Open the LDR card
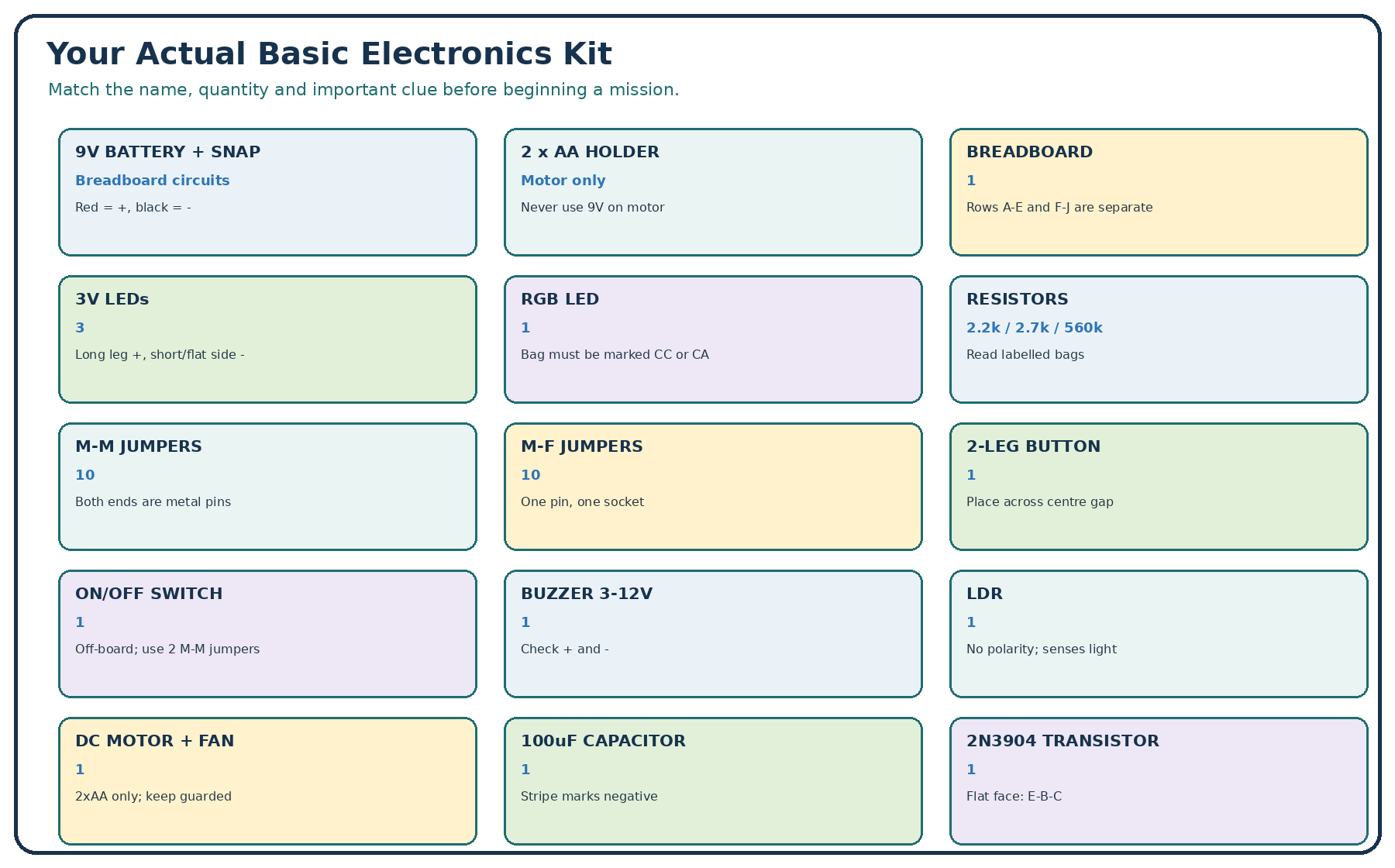Screen dimensions: 1395x868 click(x=1159, y=634)
